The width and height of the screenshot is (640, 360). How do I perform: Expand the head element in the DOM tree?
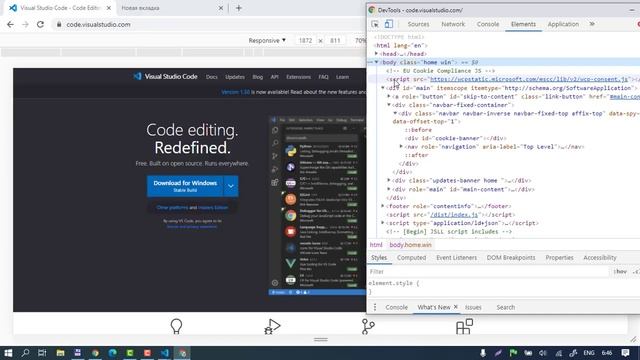pos(376,53)
